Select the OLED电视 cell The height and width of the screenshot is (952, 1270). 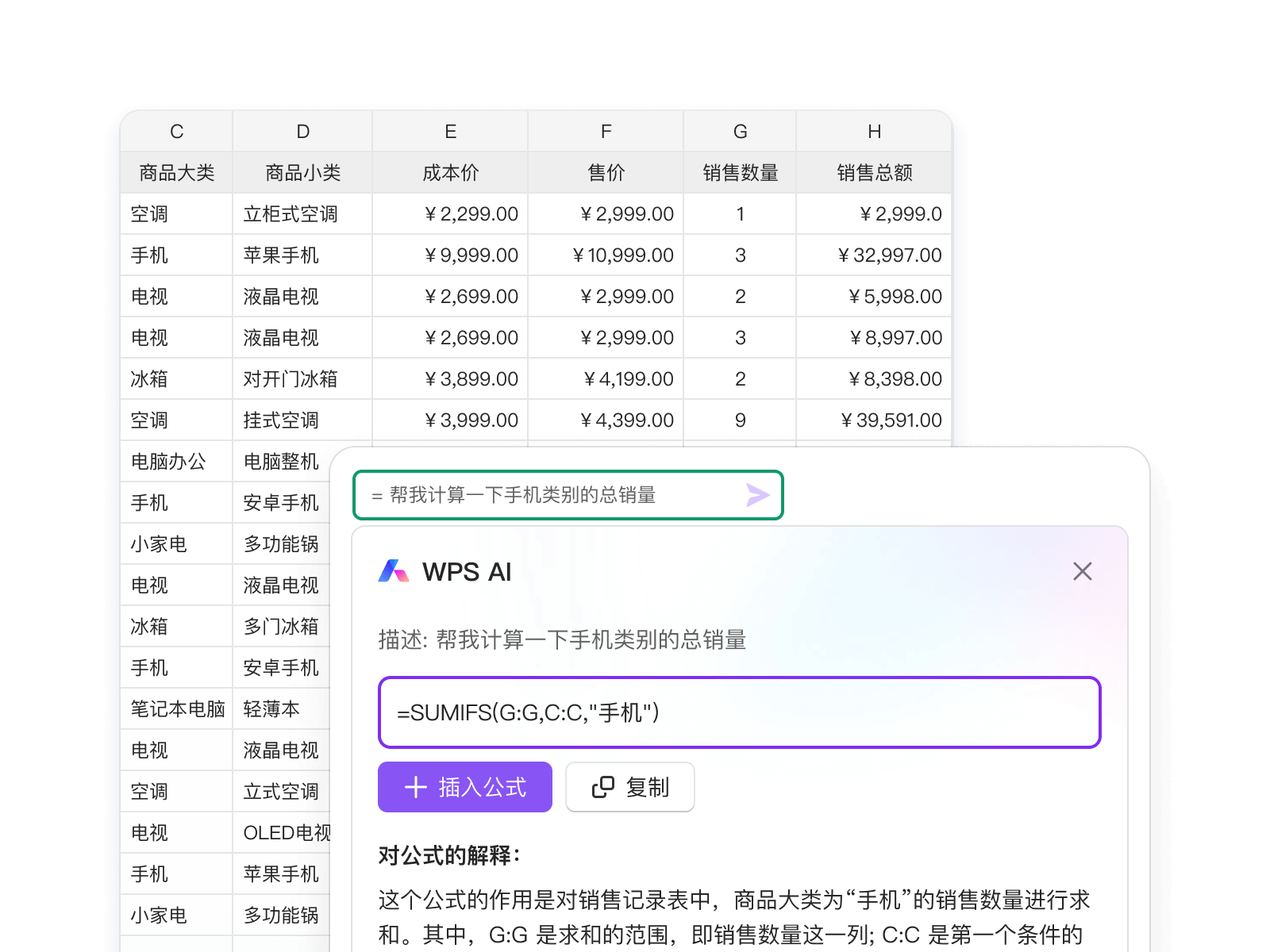[x=282, y=832]
